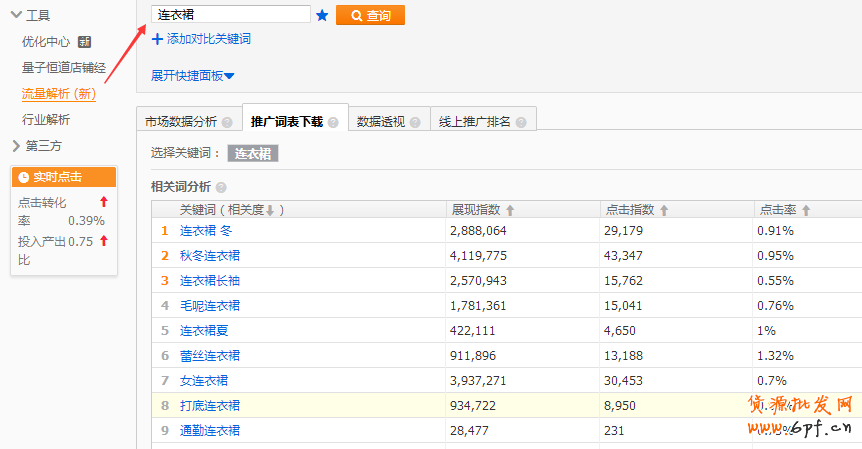Image resolution: width=862 pixels, height=449 pixels.
Task: Sort by 展现指数 arrow icon
Action: [x=510, y=210]
